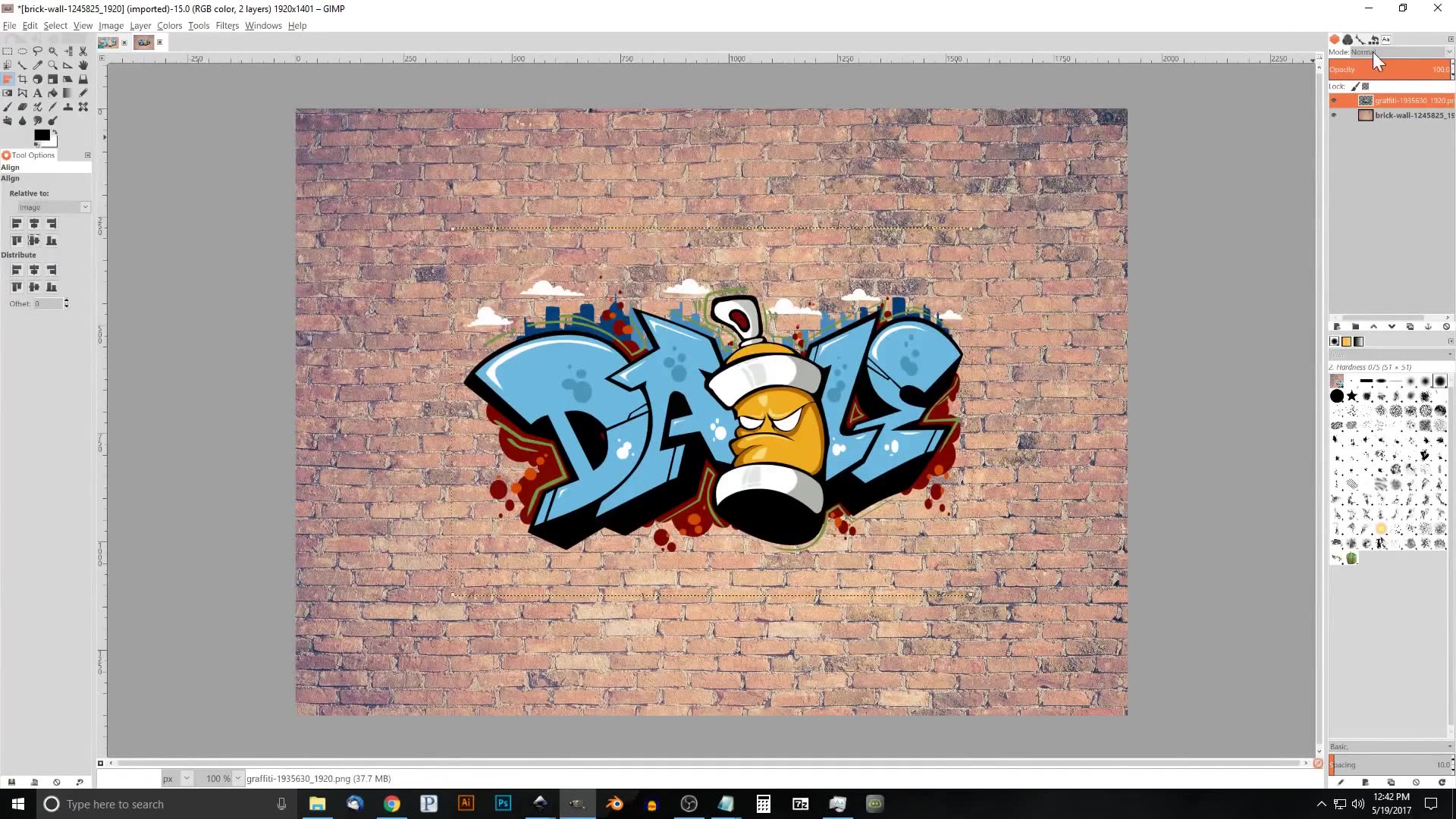This screenshot has width=1456, height=819.
Task: Select the Paths tool
Action: pos(23,65)
